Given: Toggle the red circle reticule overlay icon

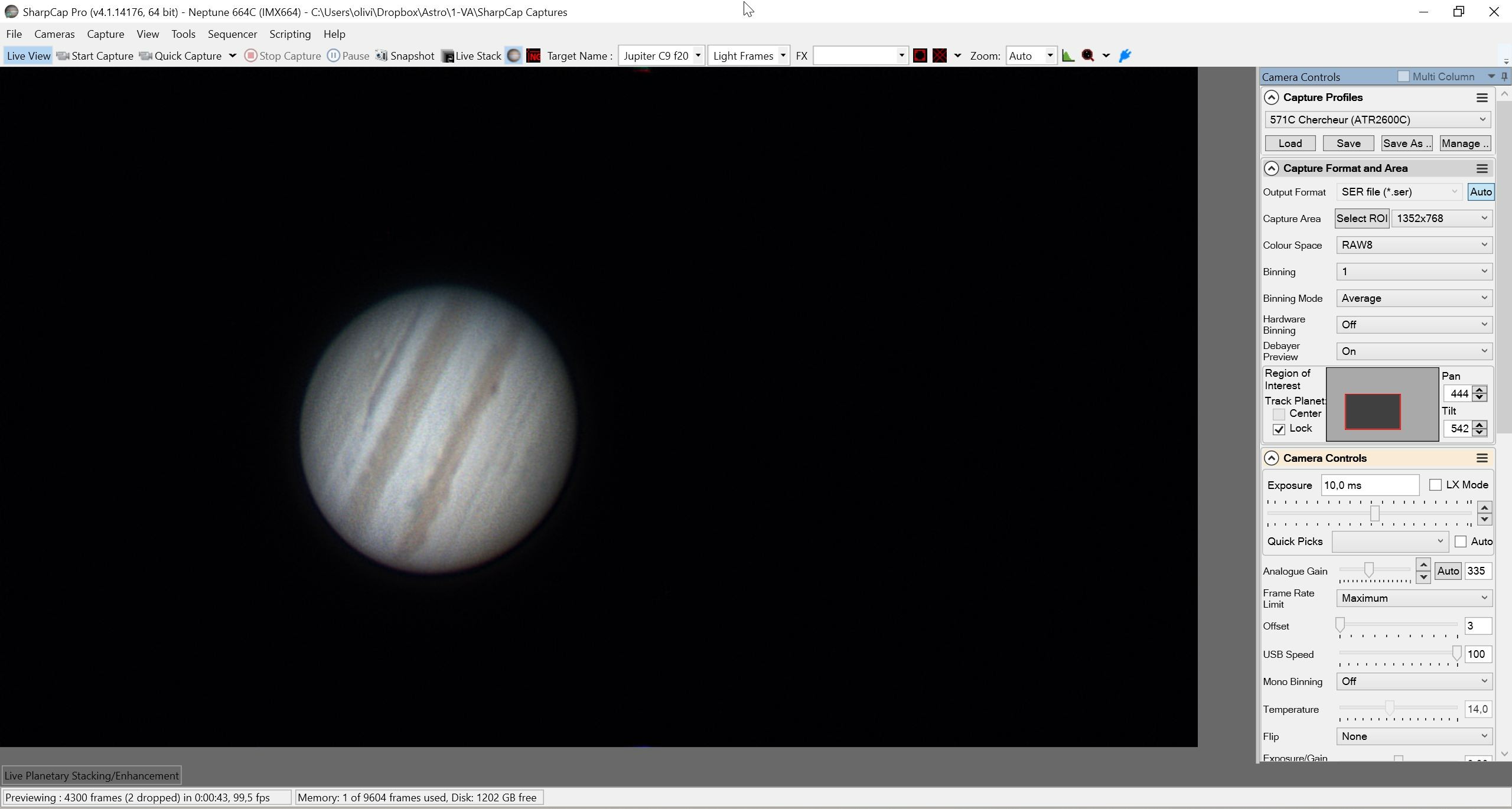Looking at the screenshot, I should tap(920, 56).
